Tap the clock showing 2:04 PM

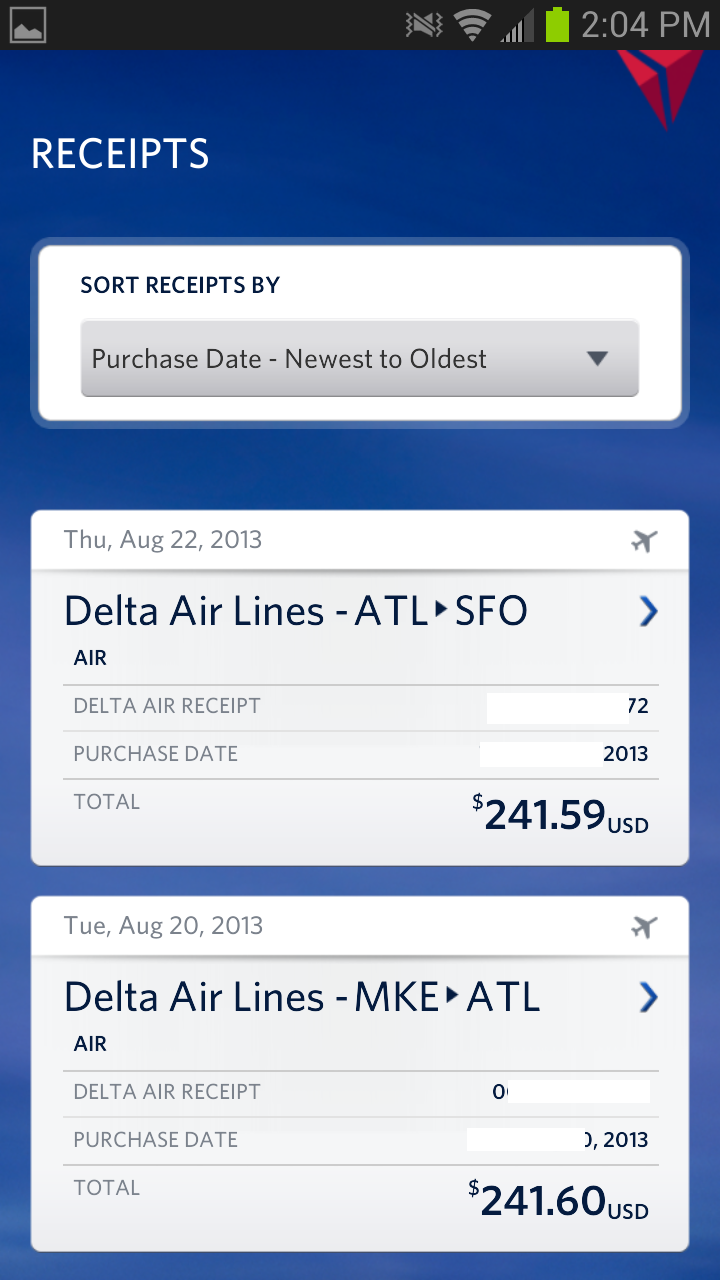click(x=645, y=25)
